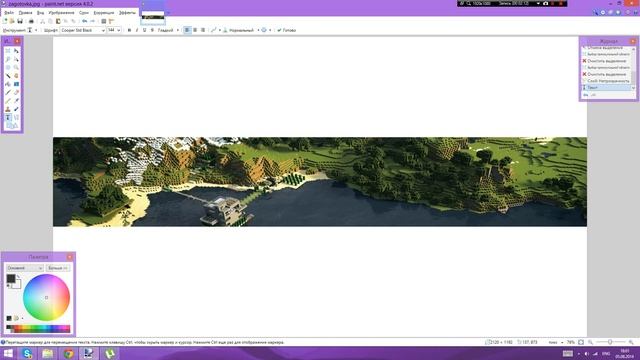Viewport: 640px width, 360px height.
Task: Open the Вид menu
Action: (x=40, y=13)
